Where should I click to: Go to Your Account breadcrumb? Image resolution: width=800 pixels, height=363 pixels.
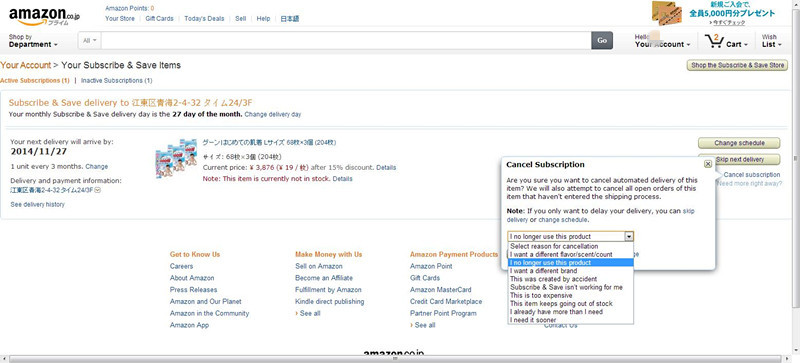click(x=26, y=65)
